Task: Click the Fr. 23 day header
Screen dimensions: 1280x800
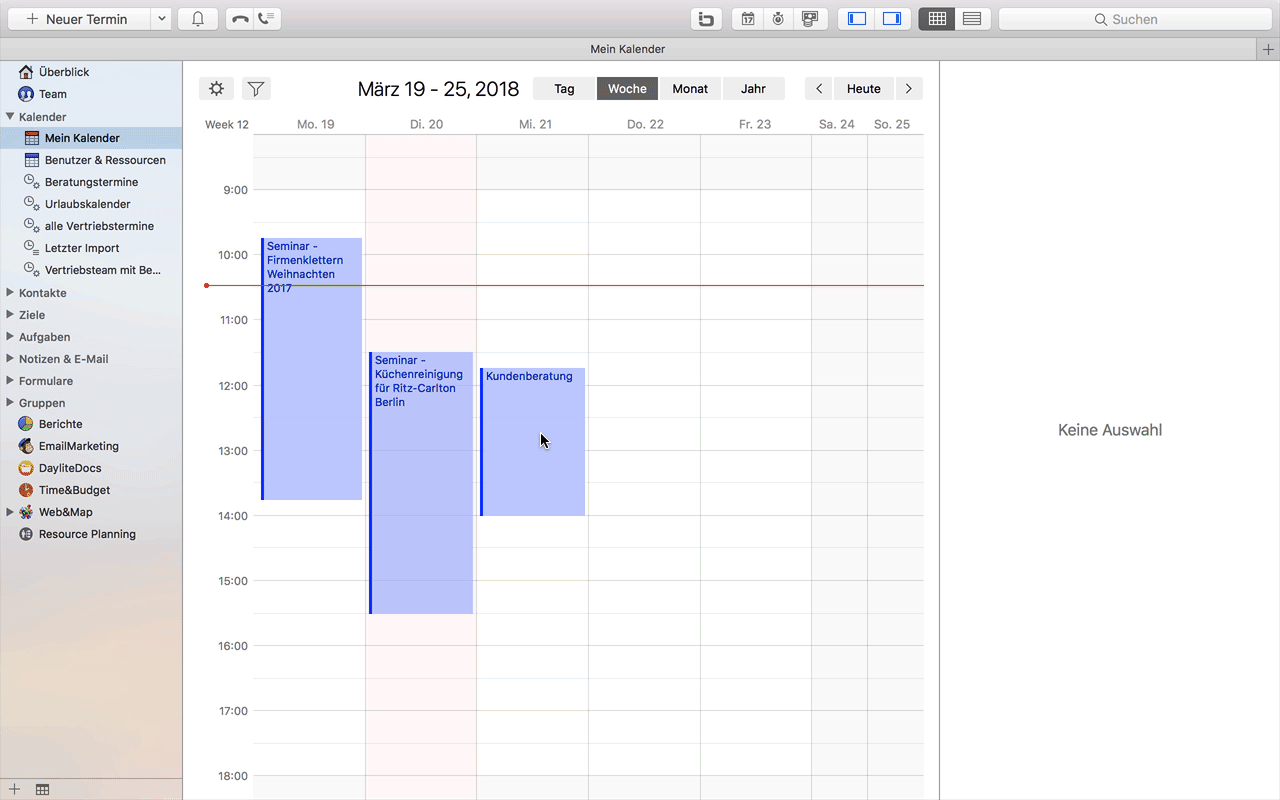Action: pos(755,124)
